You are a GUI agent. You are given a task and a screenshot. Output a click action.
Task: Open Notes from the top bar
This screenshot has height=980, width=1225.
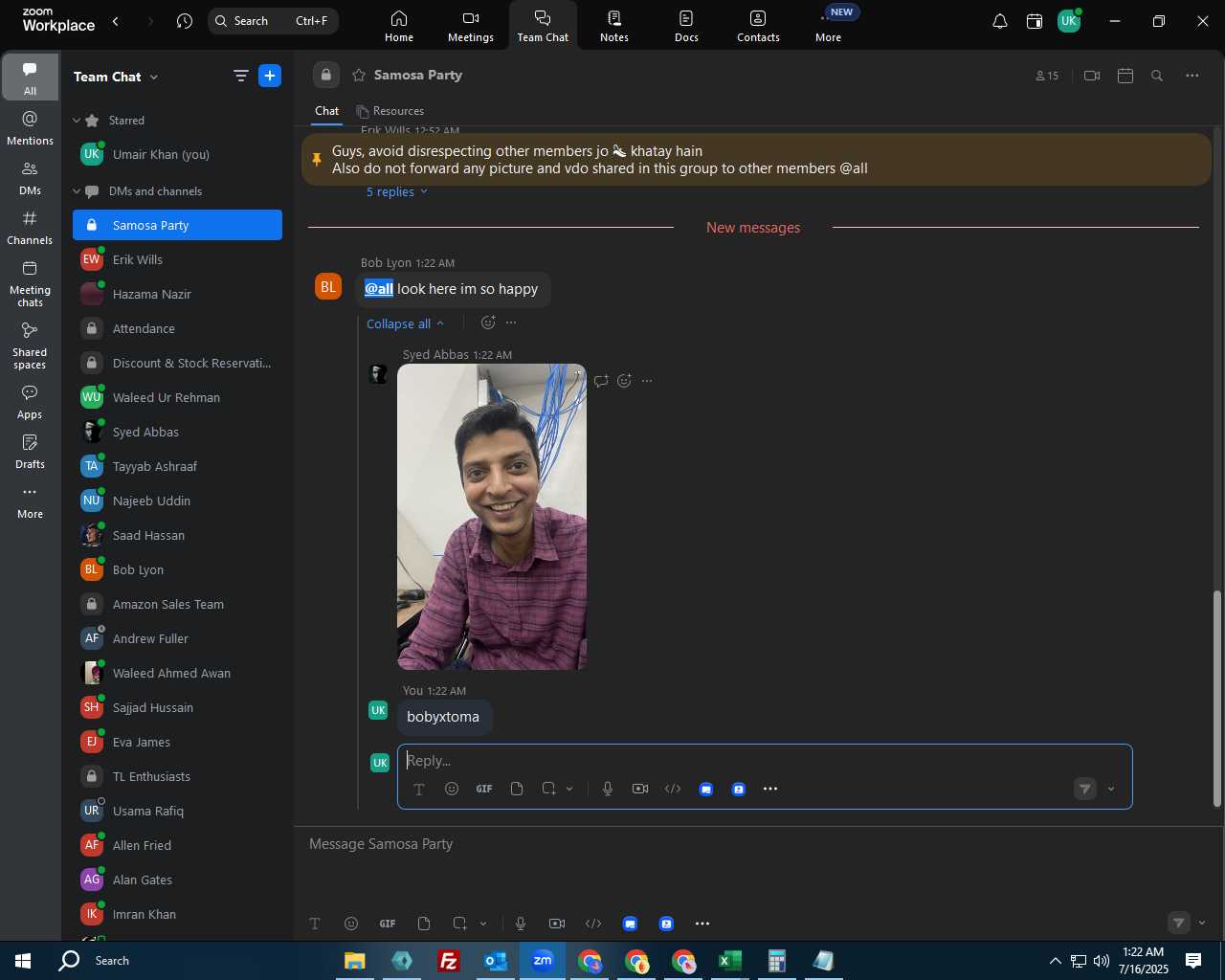[614, 25]
